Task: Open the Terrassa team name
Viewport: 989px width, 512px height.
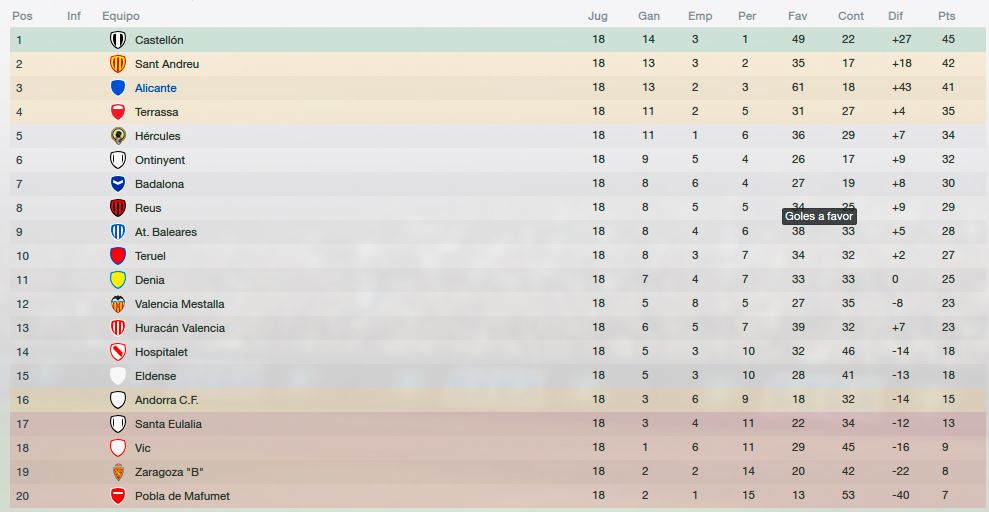Action: pyautogui.click(x=156, y=112)
